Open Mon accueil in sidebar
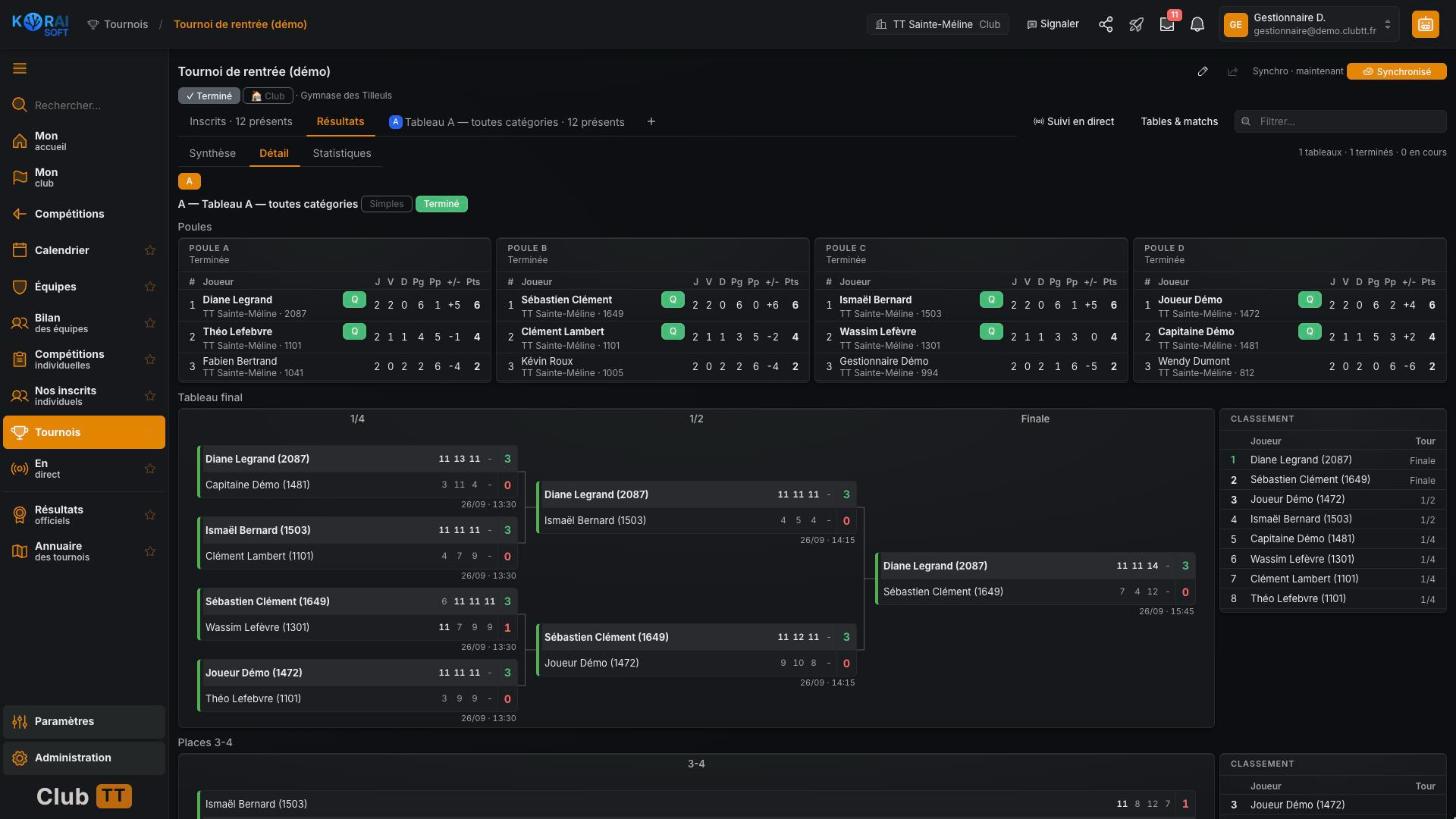This screenshot has width=1456, height=819. tap(84, 141)
